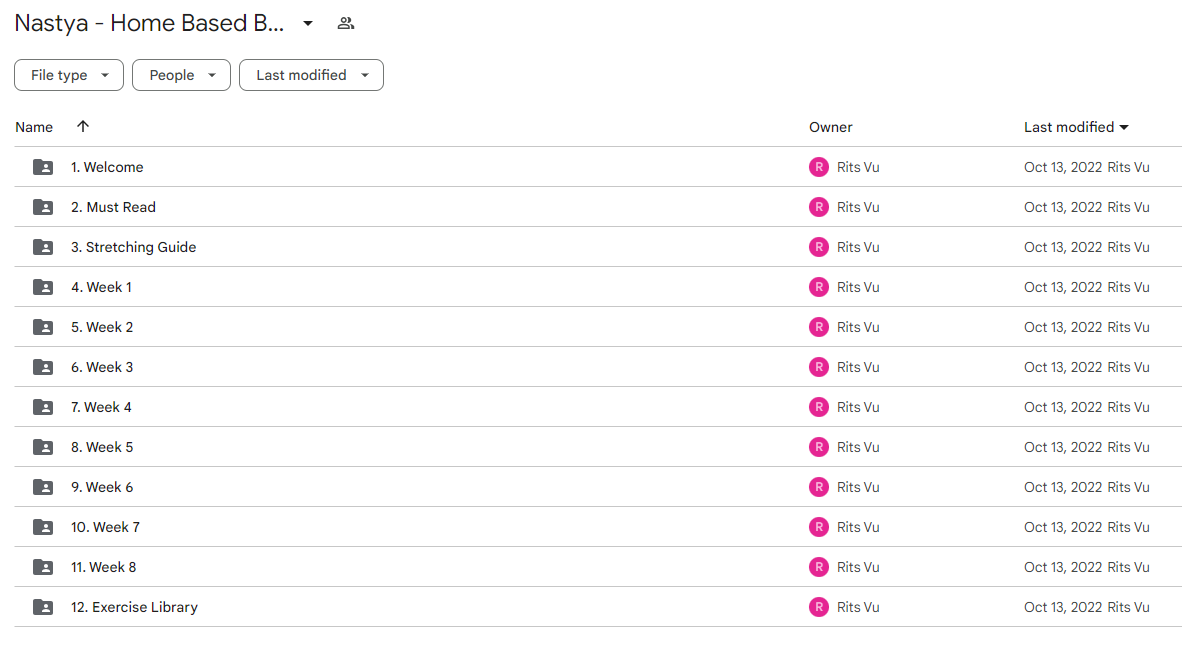Click Rits Vu avatar in the 2. Must Read row
The height and width of the screenshot is (656, 1182).
click(819, 207)
